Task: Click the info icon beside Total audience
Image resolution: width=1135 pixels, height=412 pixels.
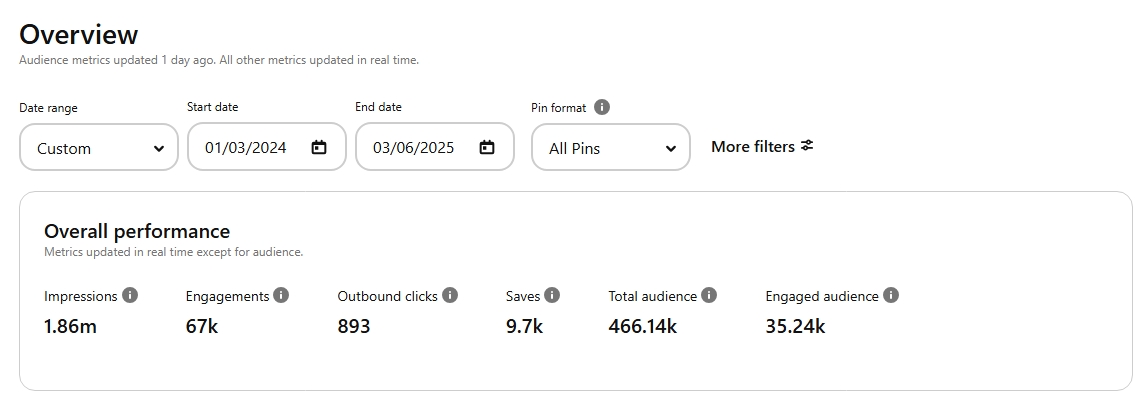Action: (x=709, y=295)
